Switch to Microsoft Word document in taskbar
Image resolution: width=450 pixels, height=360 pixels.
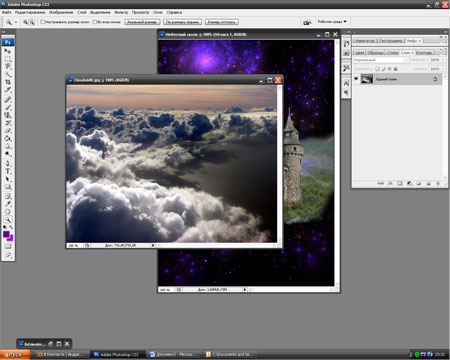pos(173,354)
